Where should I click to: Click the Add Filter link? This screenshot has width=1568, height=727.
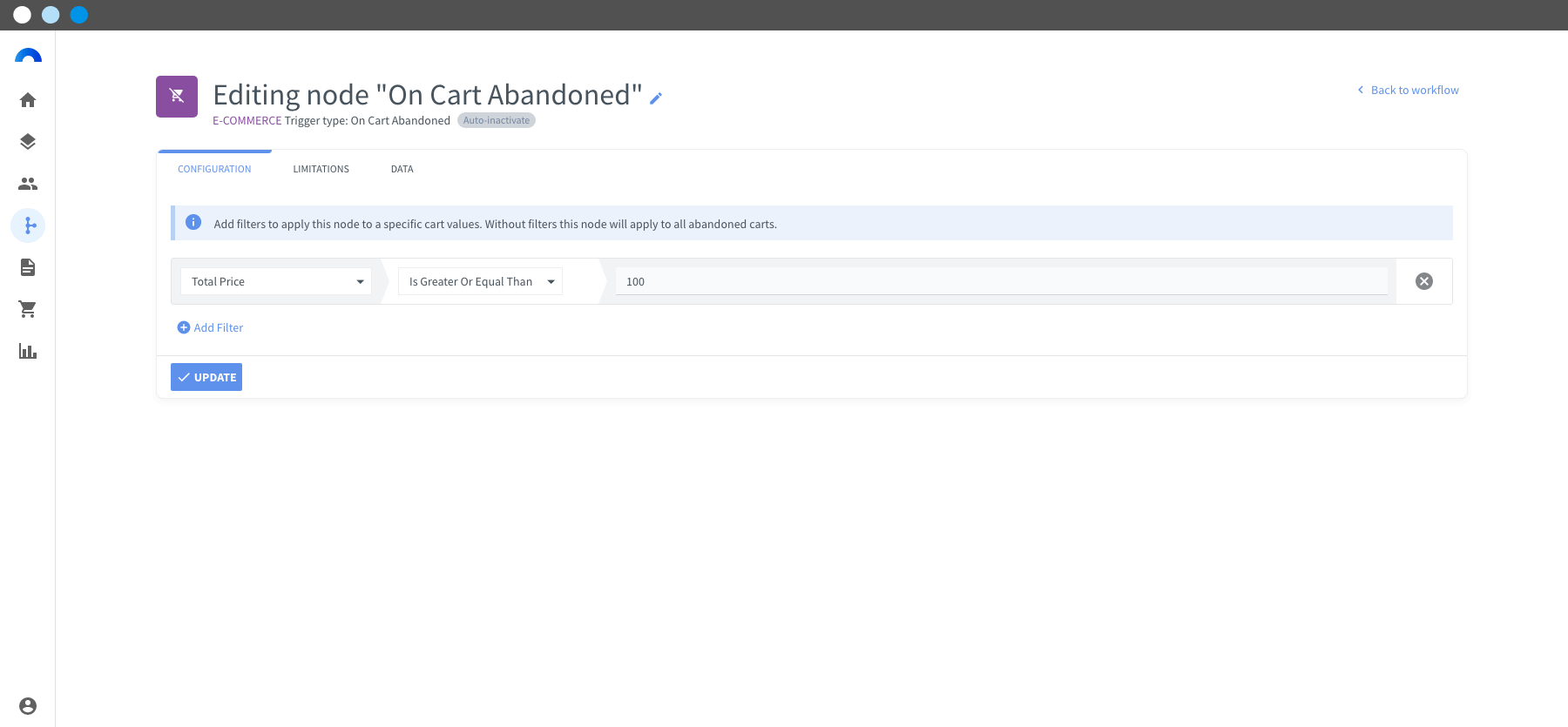(x=210, y=327)
